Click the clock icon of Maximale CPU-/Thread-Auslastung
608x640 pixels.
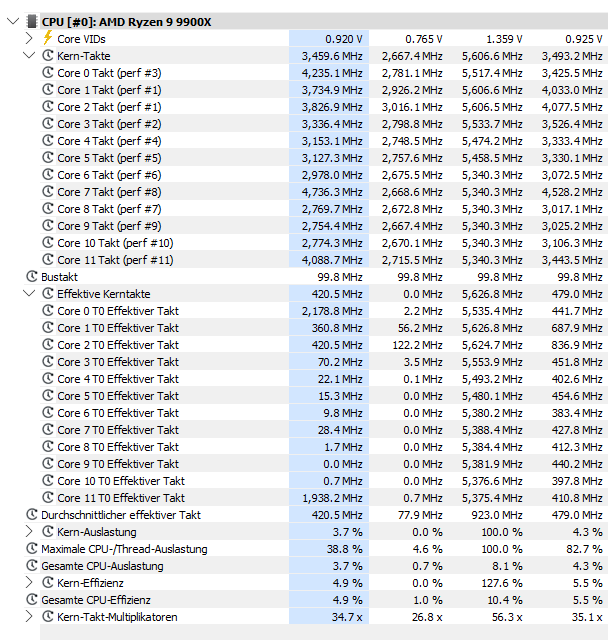click(32, 549)
